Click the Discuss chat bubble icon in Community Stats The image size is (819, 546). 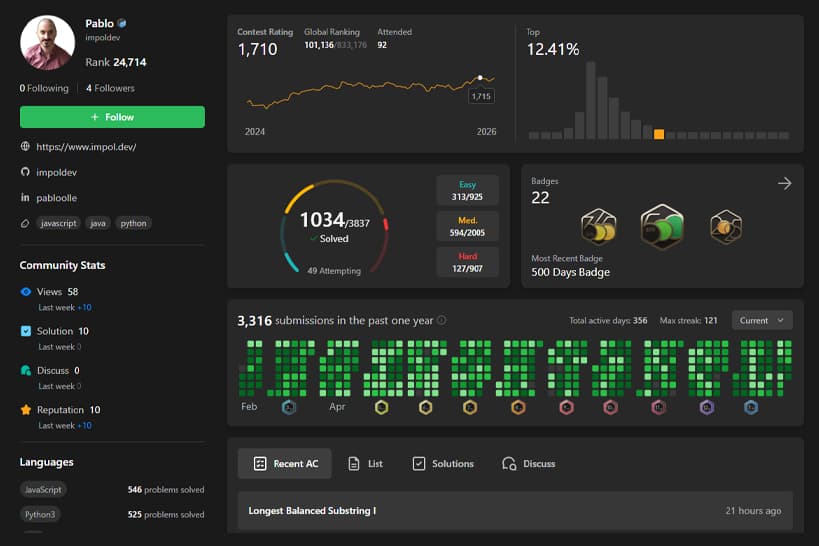tap(26, 370)
